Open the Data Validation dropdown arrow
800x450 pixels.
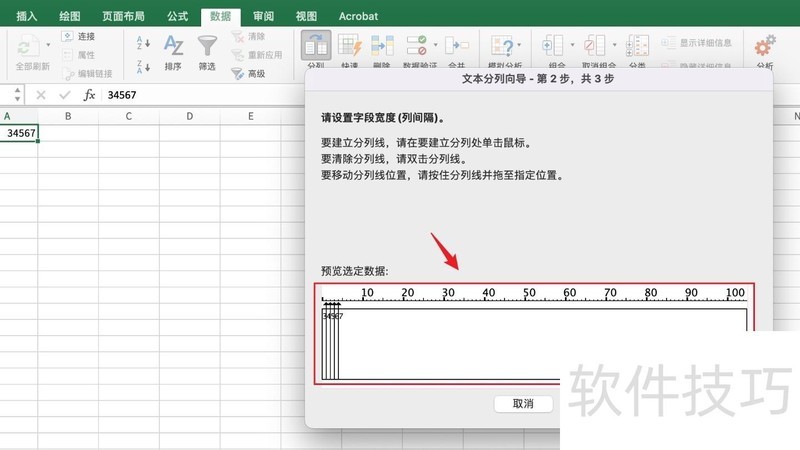coord(435,45)
